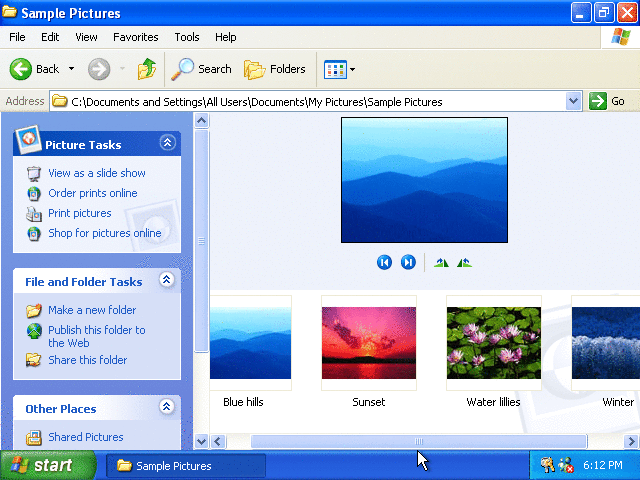Screen dimensions: 640x480
Task: Click the new folder icon
Action: pos(33,310)
